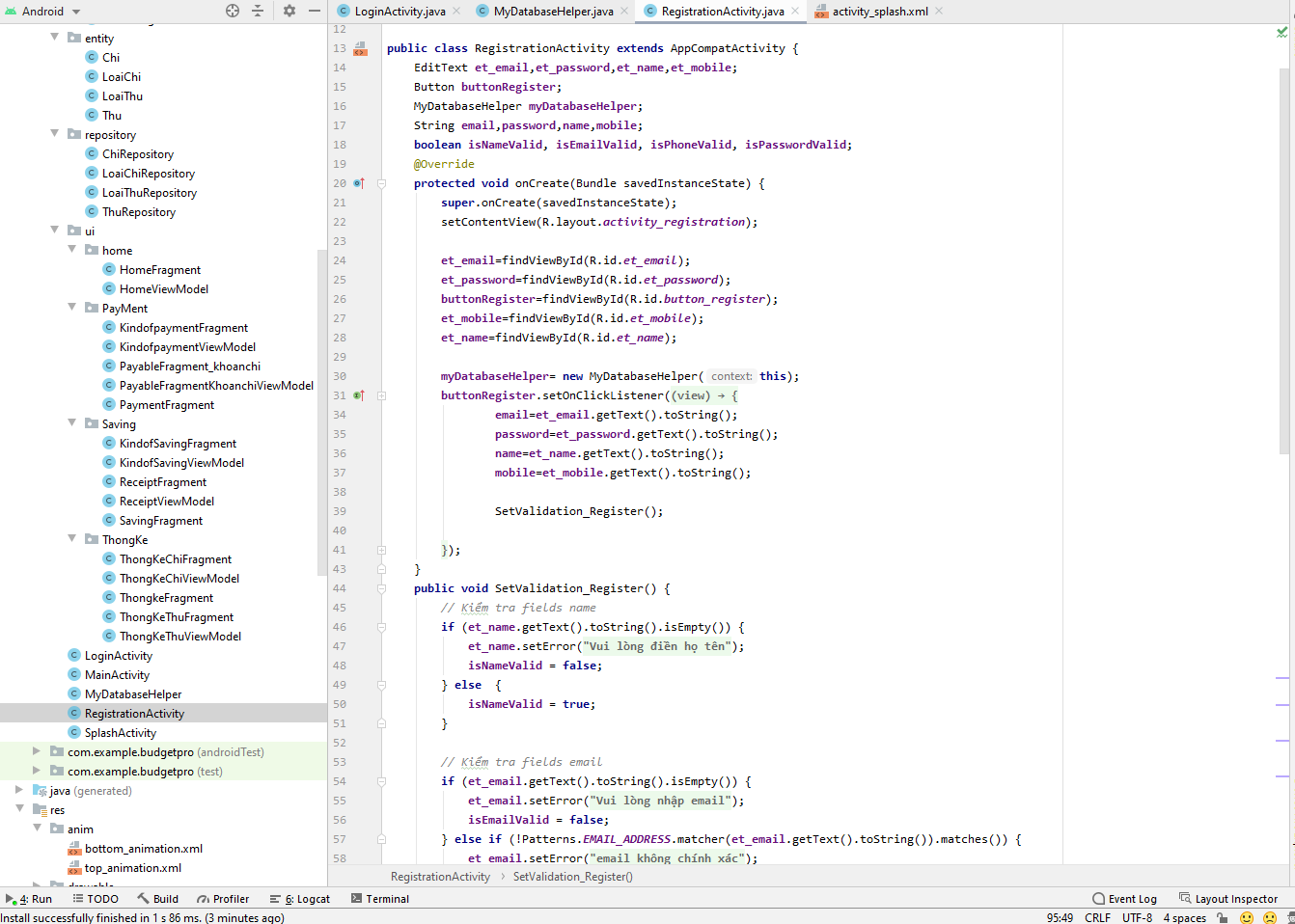1295x924 pixels.
Task: Open the TODO tool window
Action: coord(96,899)
